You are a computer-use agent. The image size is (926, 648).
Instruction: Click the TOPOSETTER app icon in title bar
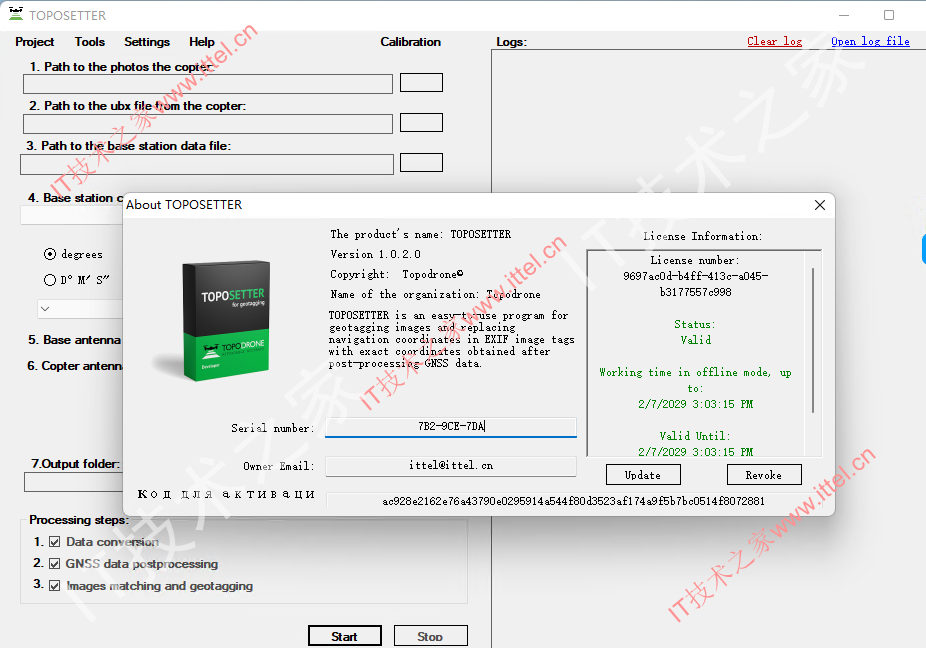click(x=16, y=14)
